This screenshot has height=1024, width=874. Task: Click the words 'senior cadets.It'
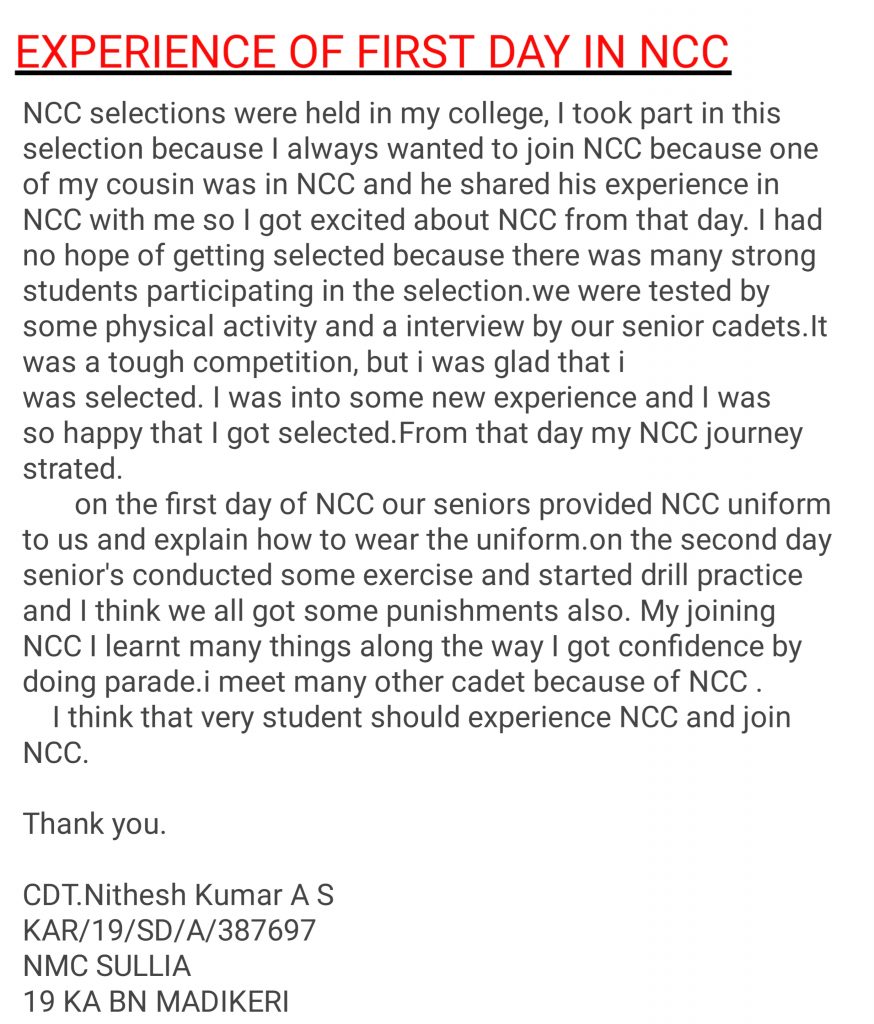(724, 327)
